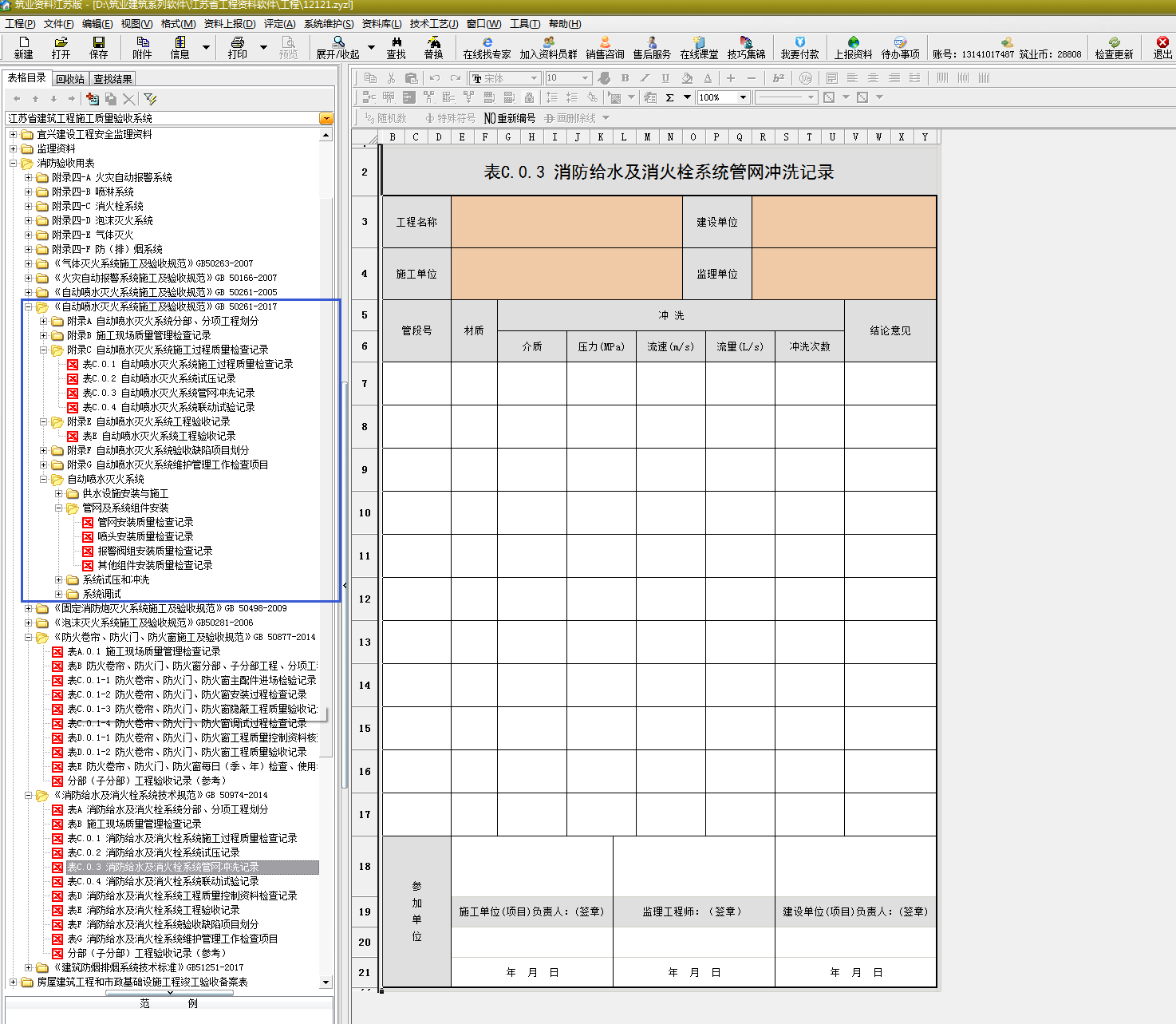
Task: Open the 查找 find tool
Action: [397, 48]
